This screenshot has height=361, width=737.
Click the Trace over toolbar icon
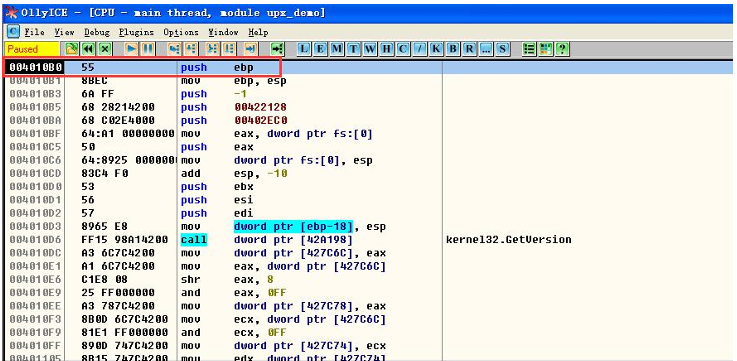(x=229, y=49)
